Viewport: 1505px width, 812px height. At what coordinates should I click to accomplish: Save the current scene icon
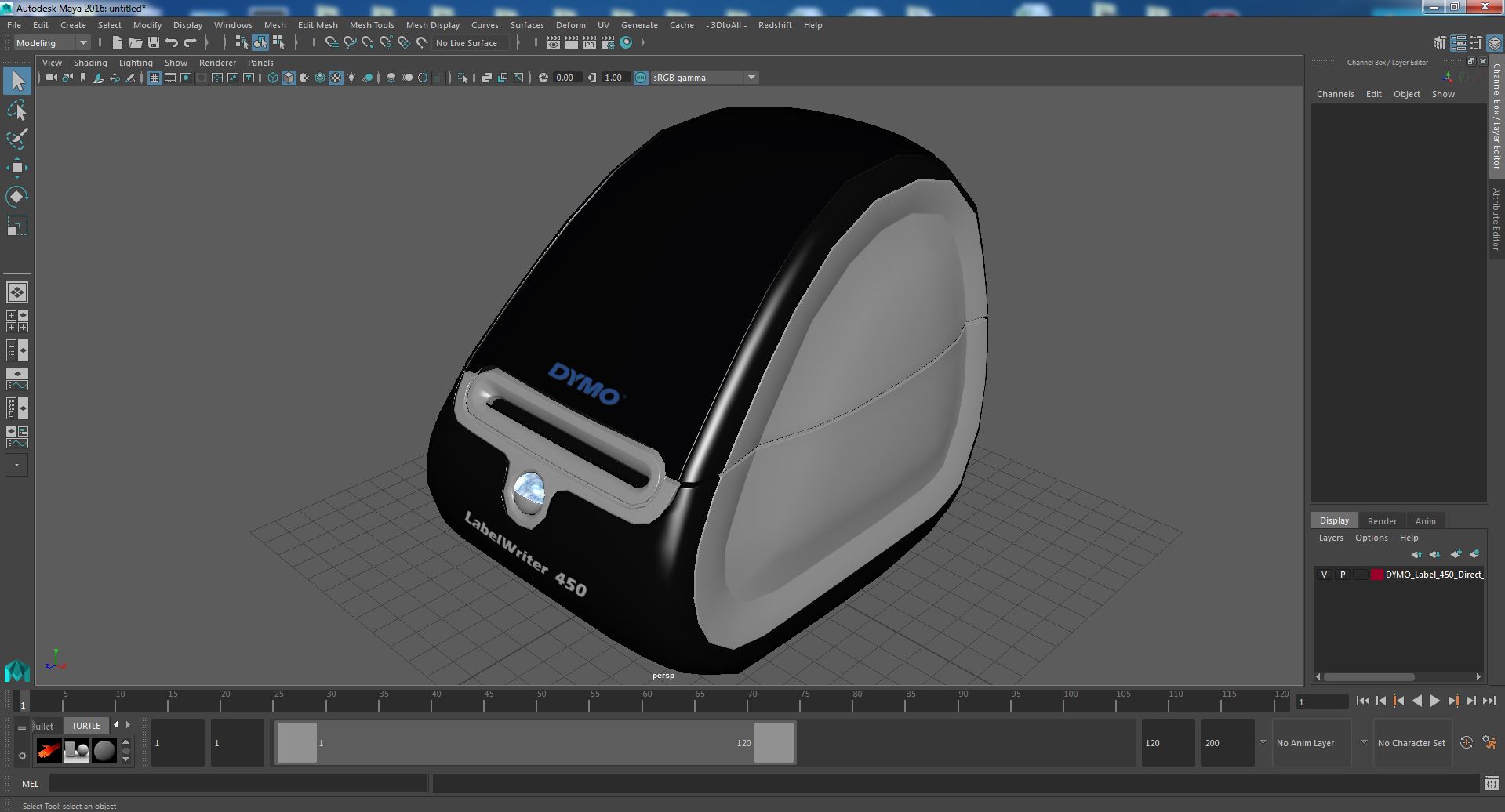[x=154, y=43]
